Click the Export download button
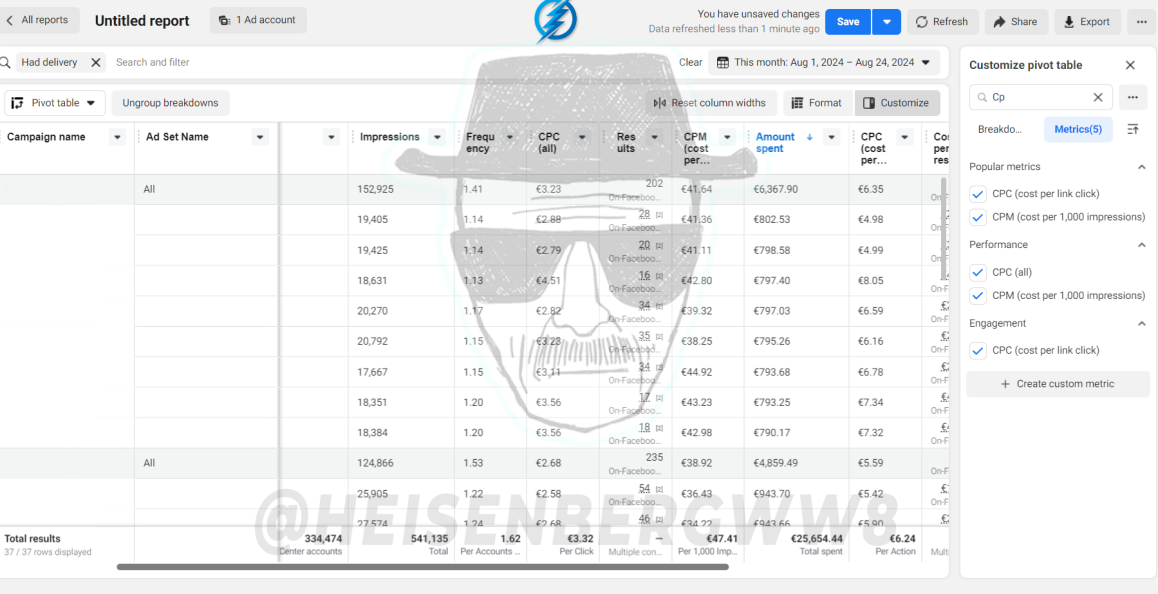This screenshot has height=594, width=1158. (1087, 21)
